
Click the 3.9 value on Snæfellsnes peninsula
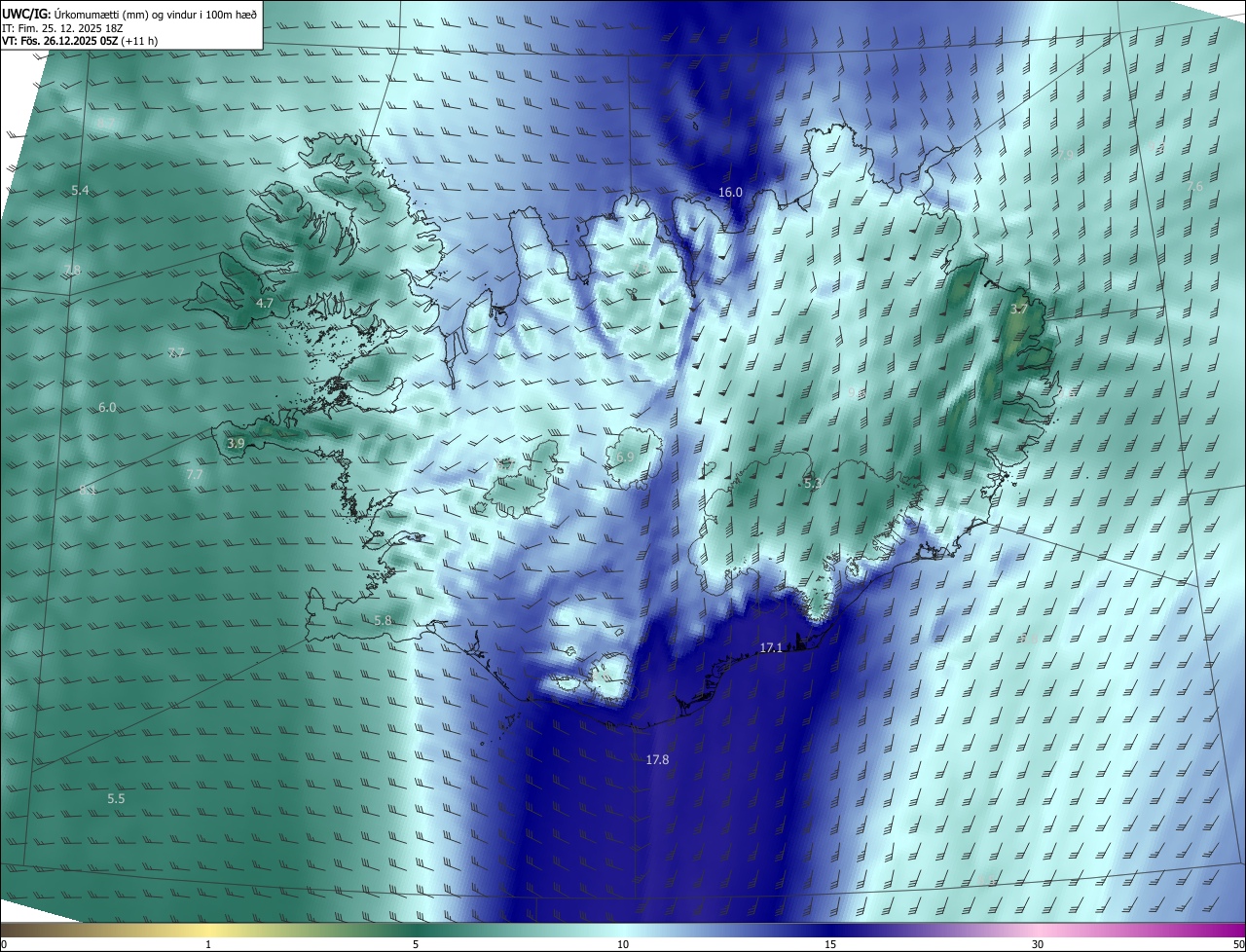tap(236, 443)
